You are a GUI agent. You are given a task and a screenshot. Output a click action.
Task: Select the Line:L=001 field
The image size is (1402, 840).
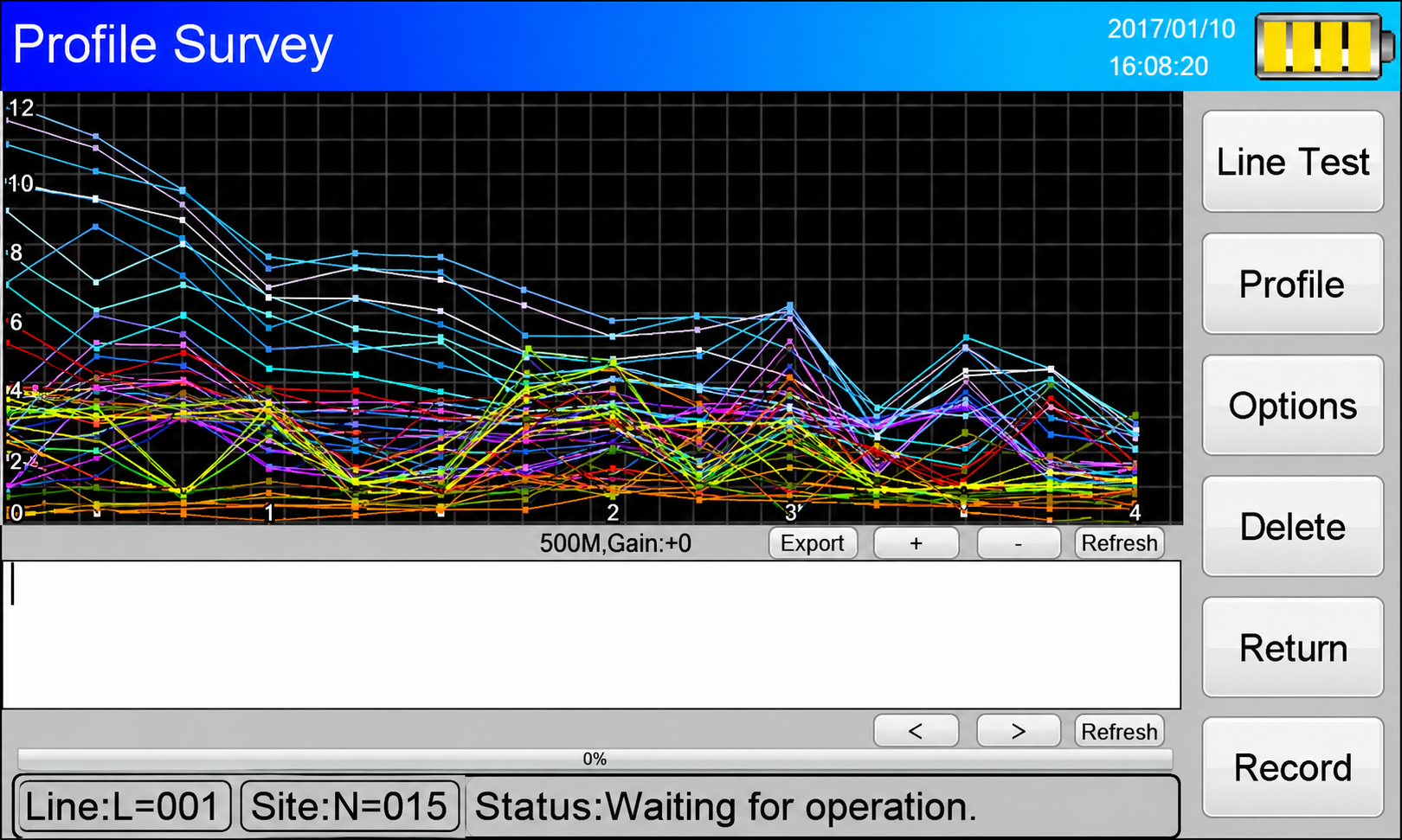[123, 806]
